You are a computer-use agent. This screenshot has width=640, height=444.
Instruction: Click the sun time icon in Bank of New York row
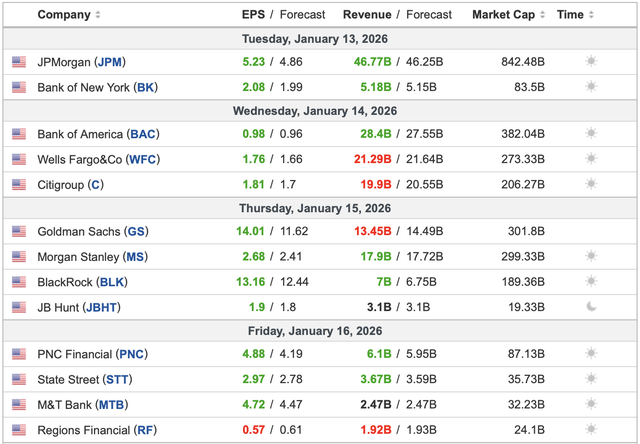click(x=591, y=87)
